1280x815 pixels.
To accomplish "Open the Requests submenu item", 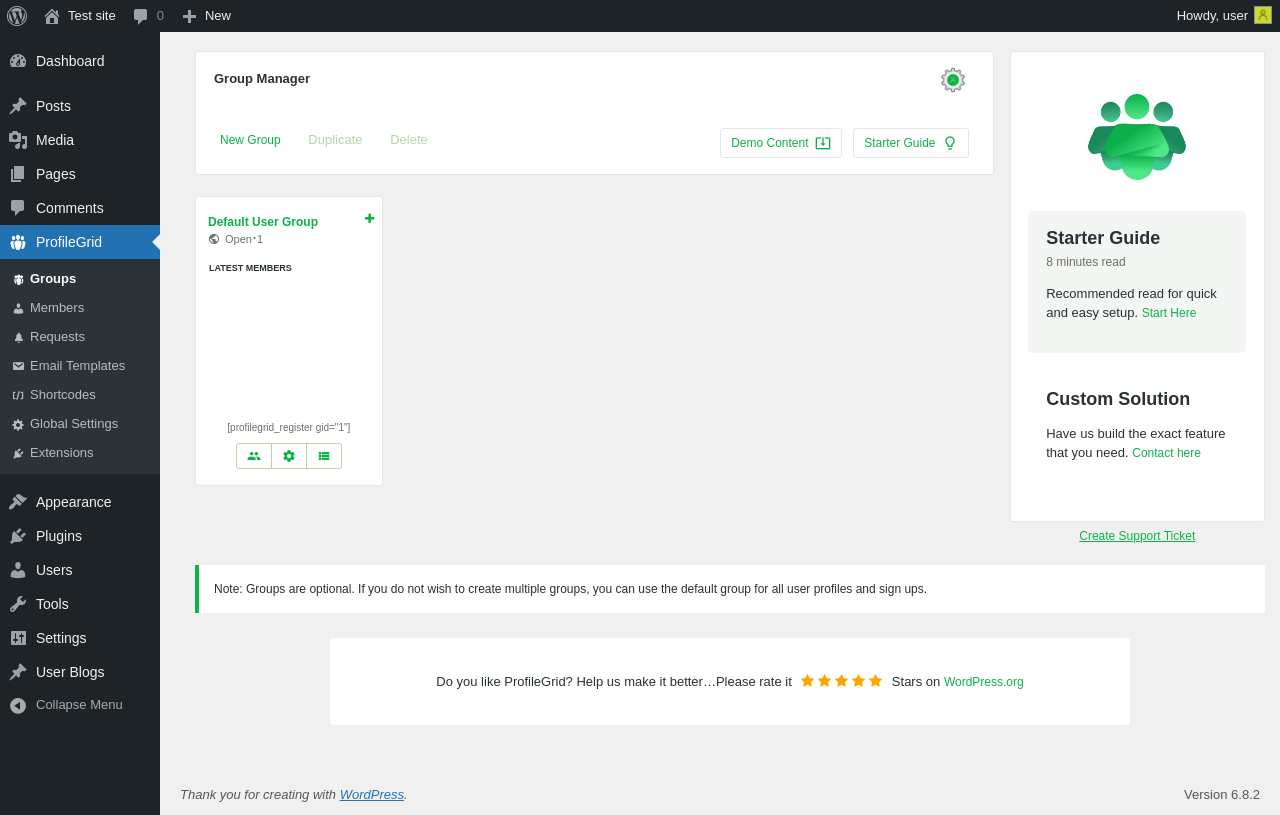I will (x=80, y=337).
